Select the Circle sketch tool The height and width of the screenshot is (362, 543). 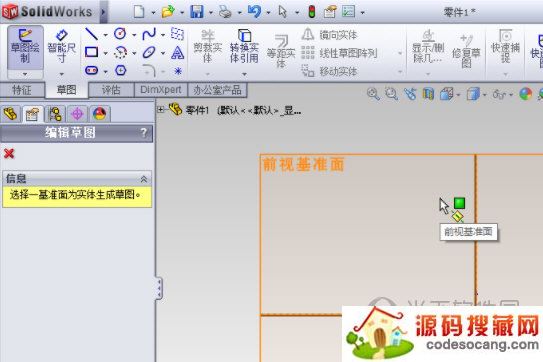pos(120,34)
